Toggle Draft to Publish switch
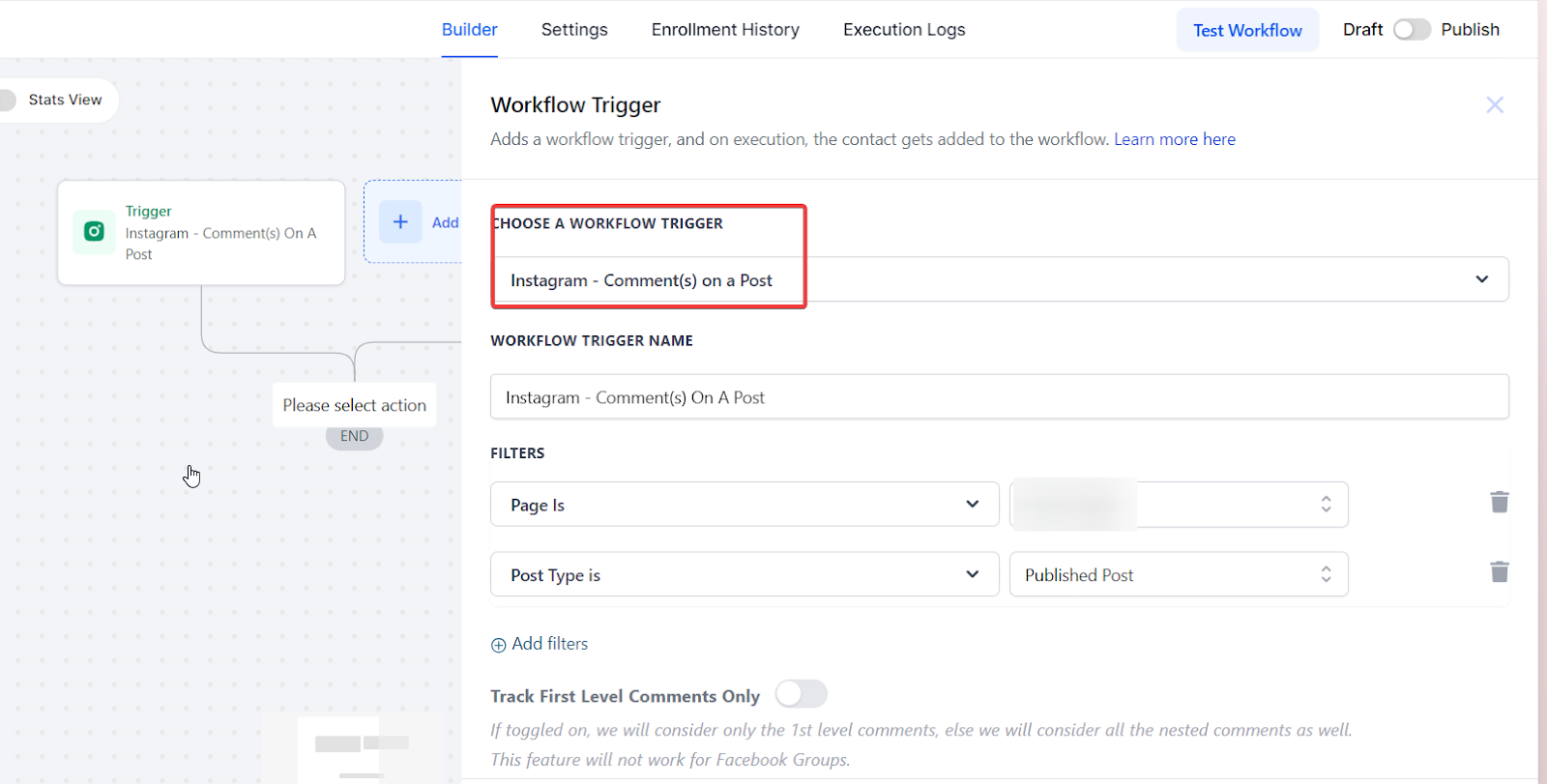The width and height of the screenshot is (1547, 784). point(1412,30)
